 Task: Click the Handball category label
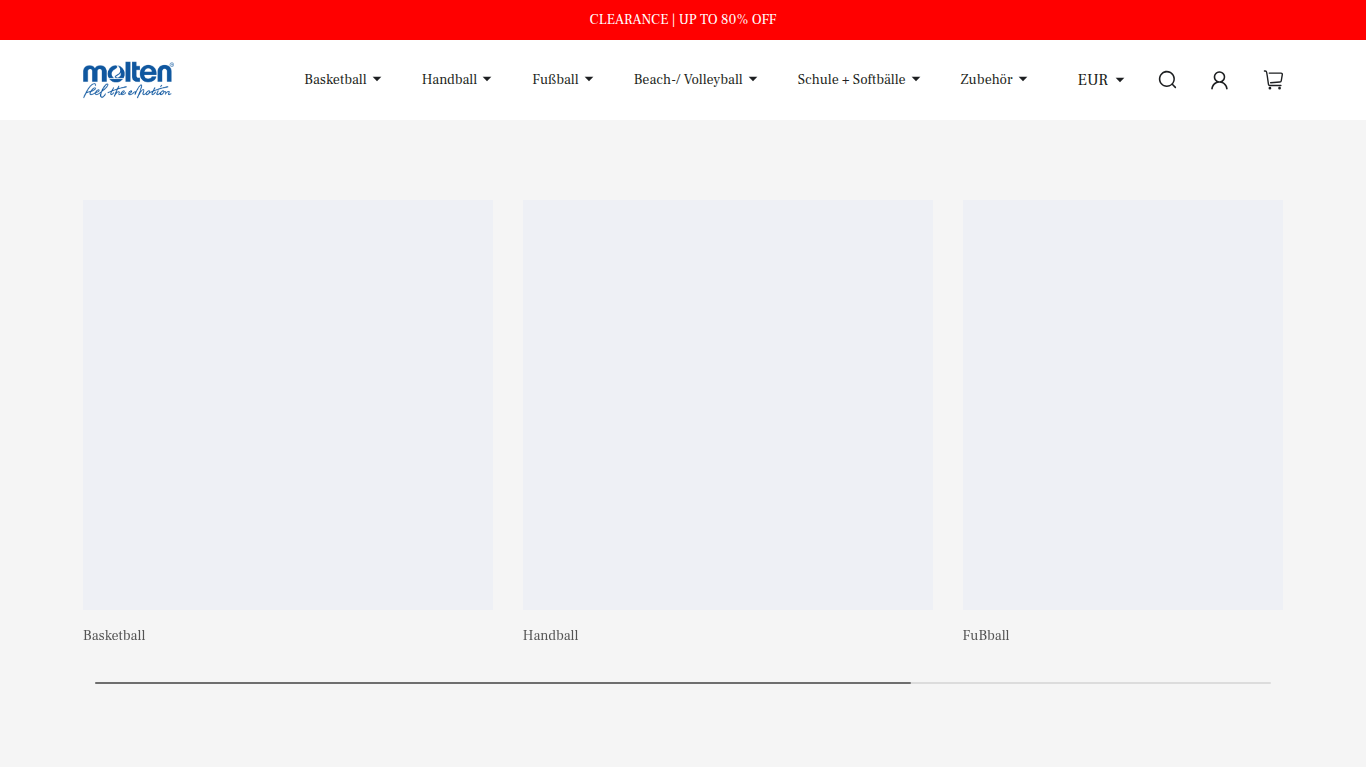click(551, 636)
